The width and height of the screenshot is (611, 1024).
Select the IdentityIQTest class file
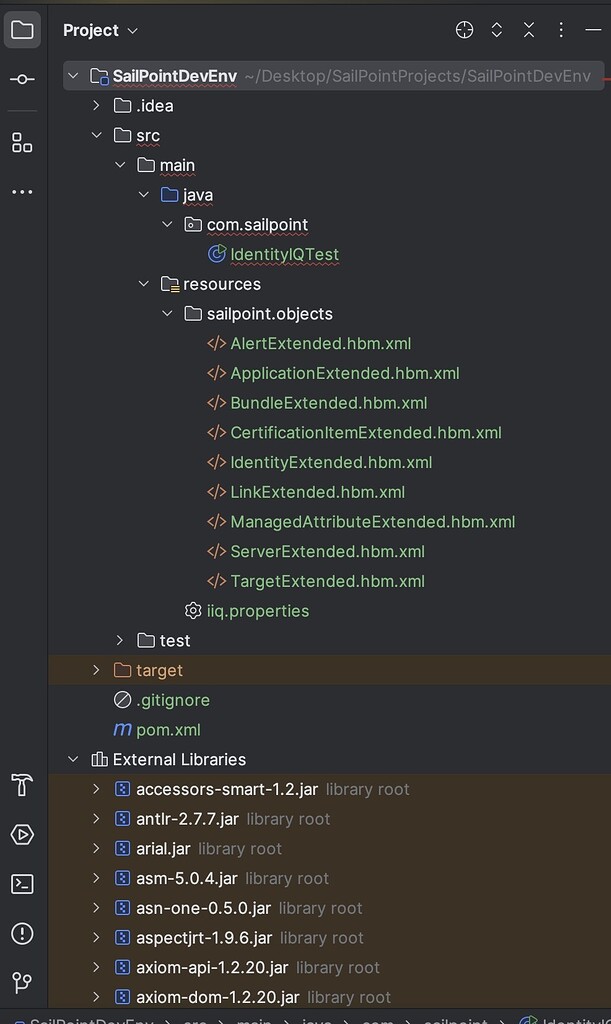click(284, 254)
